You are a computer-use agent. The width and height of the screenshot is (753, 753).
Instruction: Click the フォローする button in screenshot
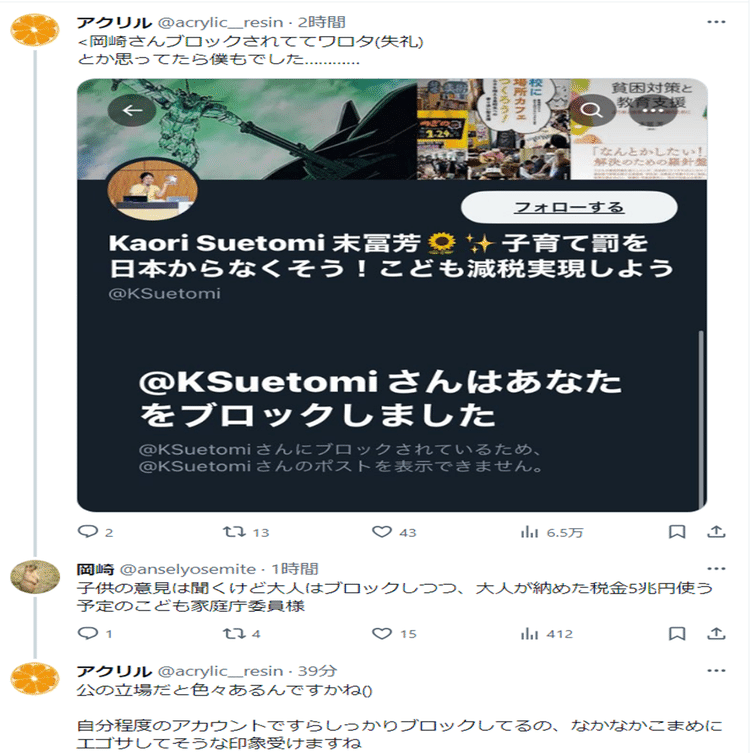click(x=569, y=207)
